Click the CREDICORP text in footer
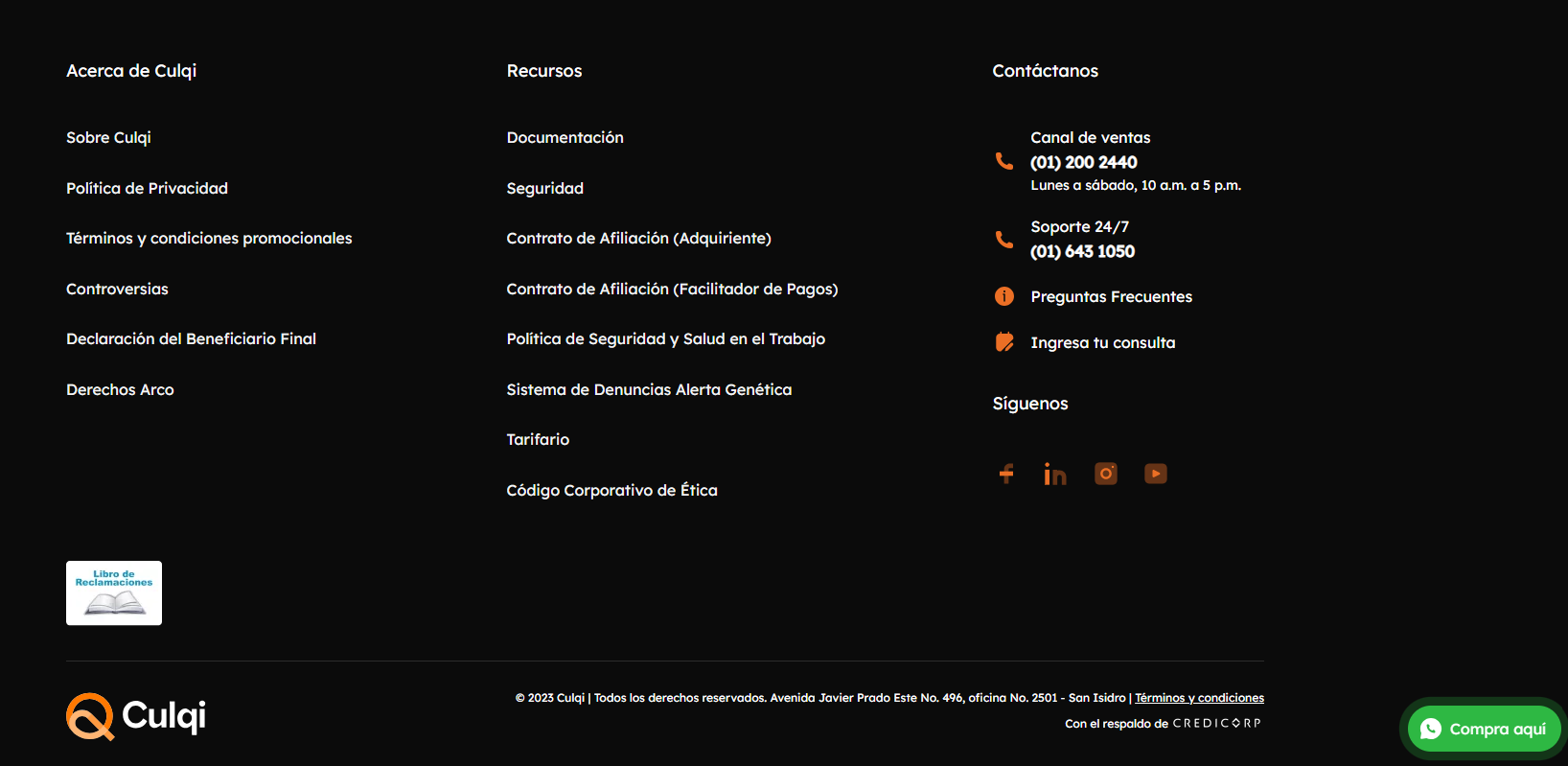 1217,724
